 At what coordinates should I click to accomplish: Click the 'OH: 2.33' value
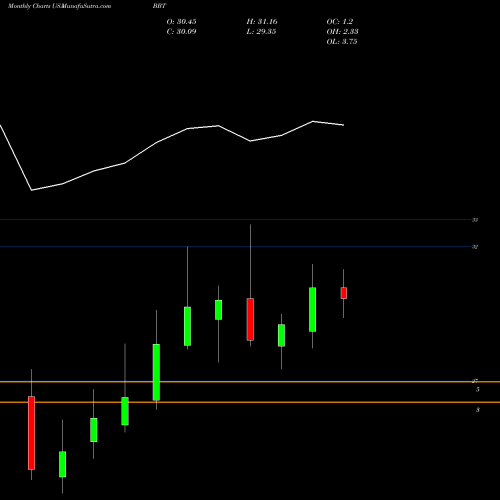point(342,32)
